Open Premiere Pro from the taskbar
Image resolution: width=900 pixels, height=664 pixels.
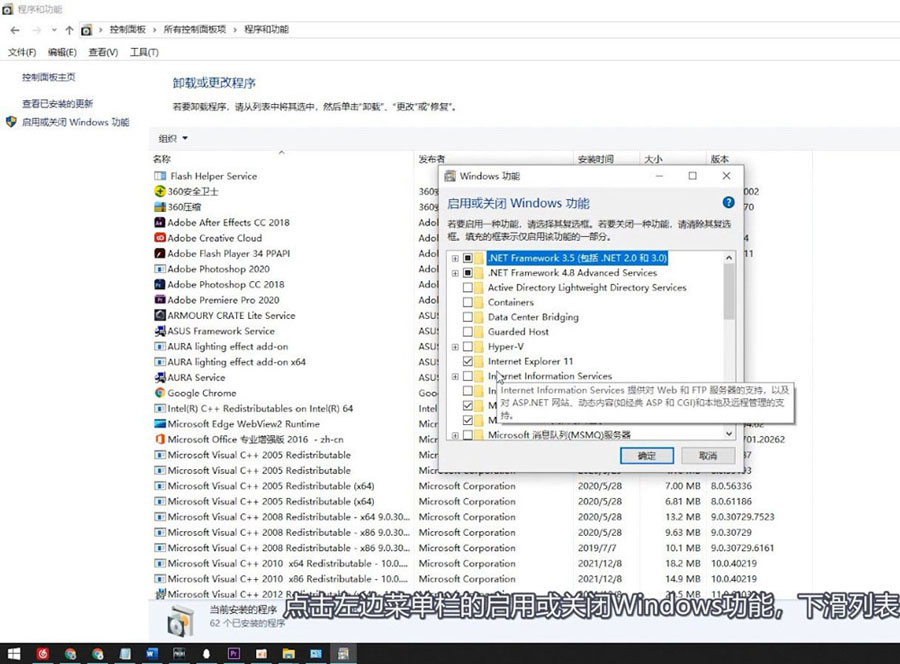pyautogui.click(x=234, y=654)
